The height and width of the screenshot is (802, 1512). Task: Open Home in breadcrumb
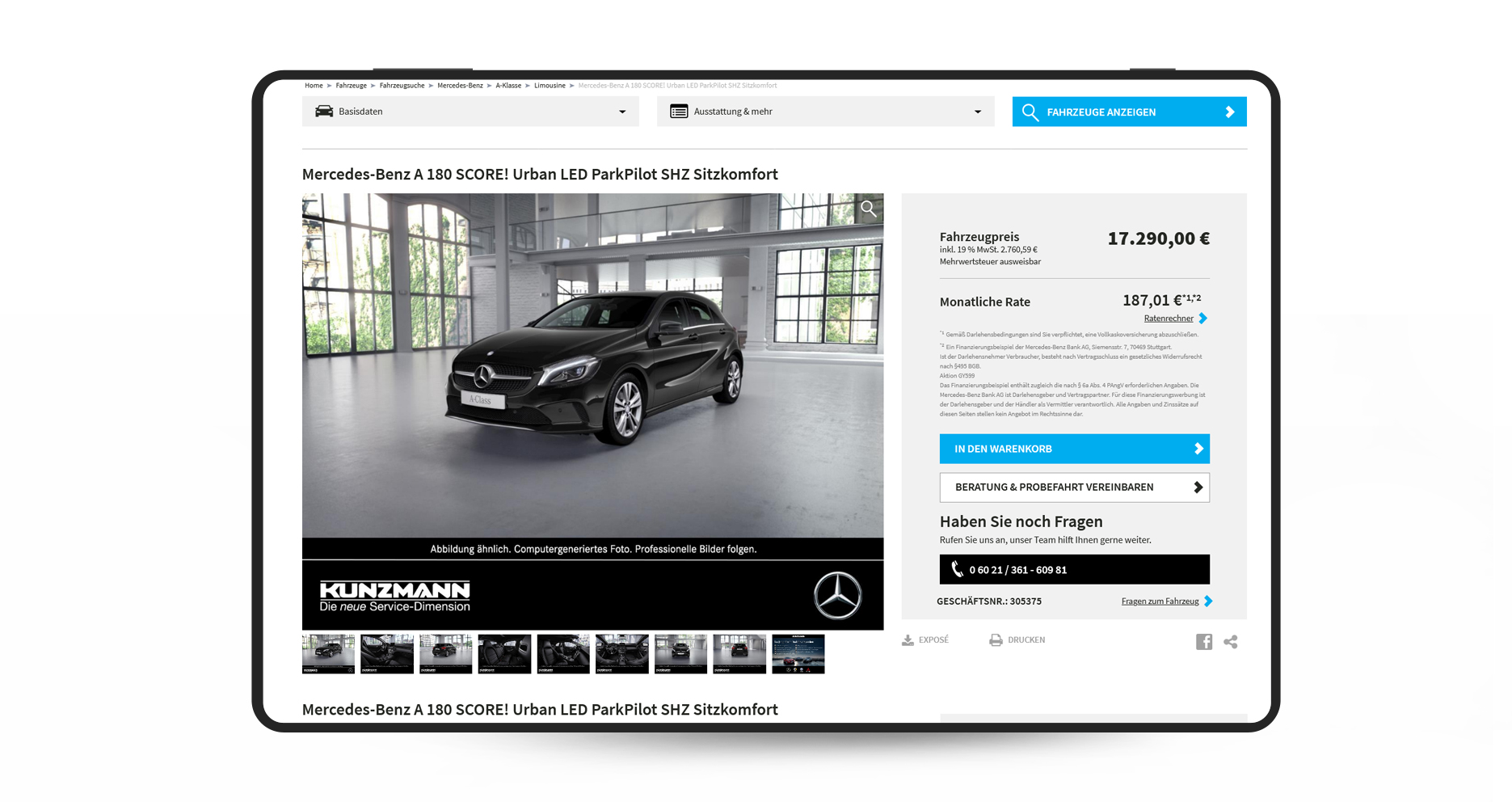pyautogui.click(x=314, y=86)
